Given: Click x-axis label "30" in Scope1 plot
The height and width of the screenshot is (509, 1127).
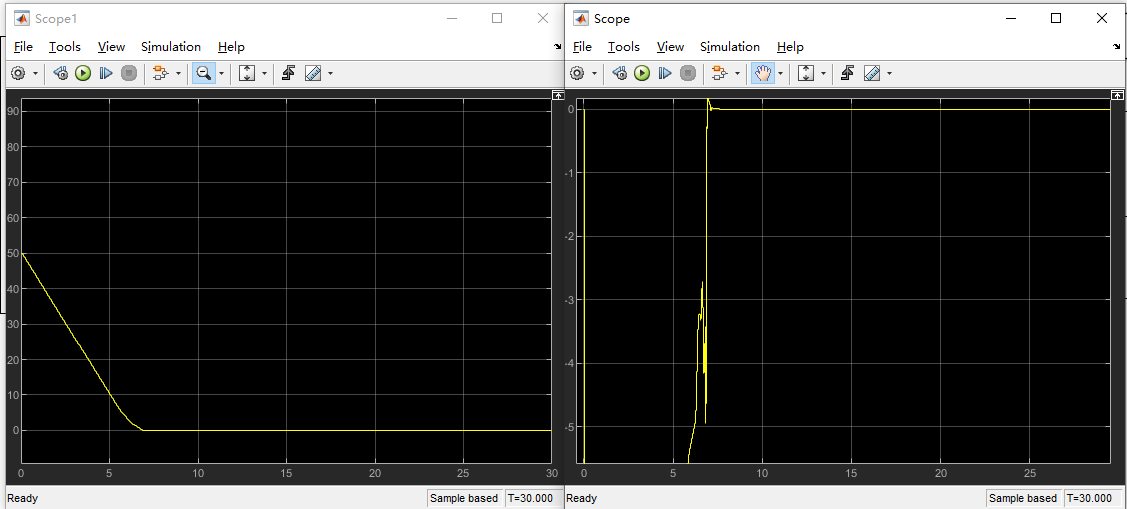Looking at the screenshot, I should (x=551, y=473).
